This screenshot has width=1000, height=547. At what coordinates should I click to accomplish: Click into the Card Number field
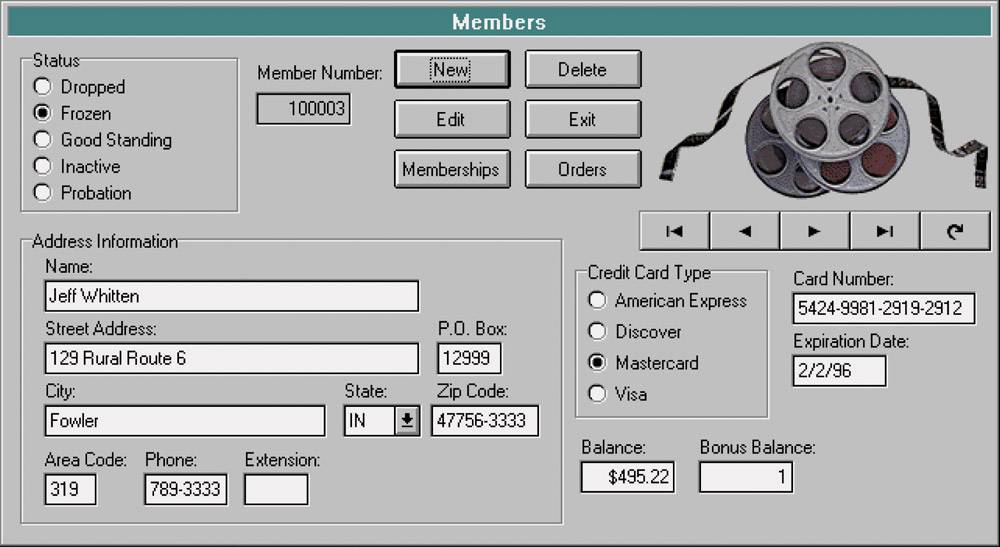pyautogui.click(x=883, y=308)
